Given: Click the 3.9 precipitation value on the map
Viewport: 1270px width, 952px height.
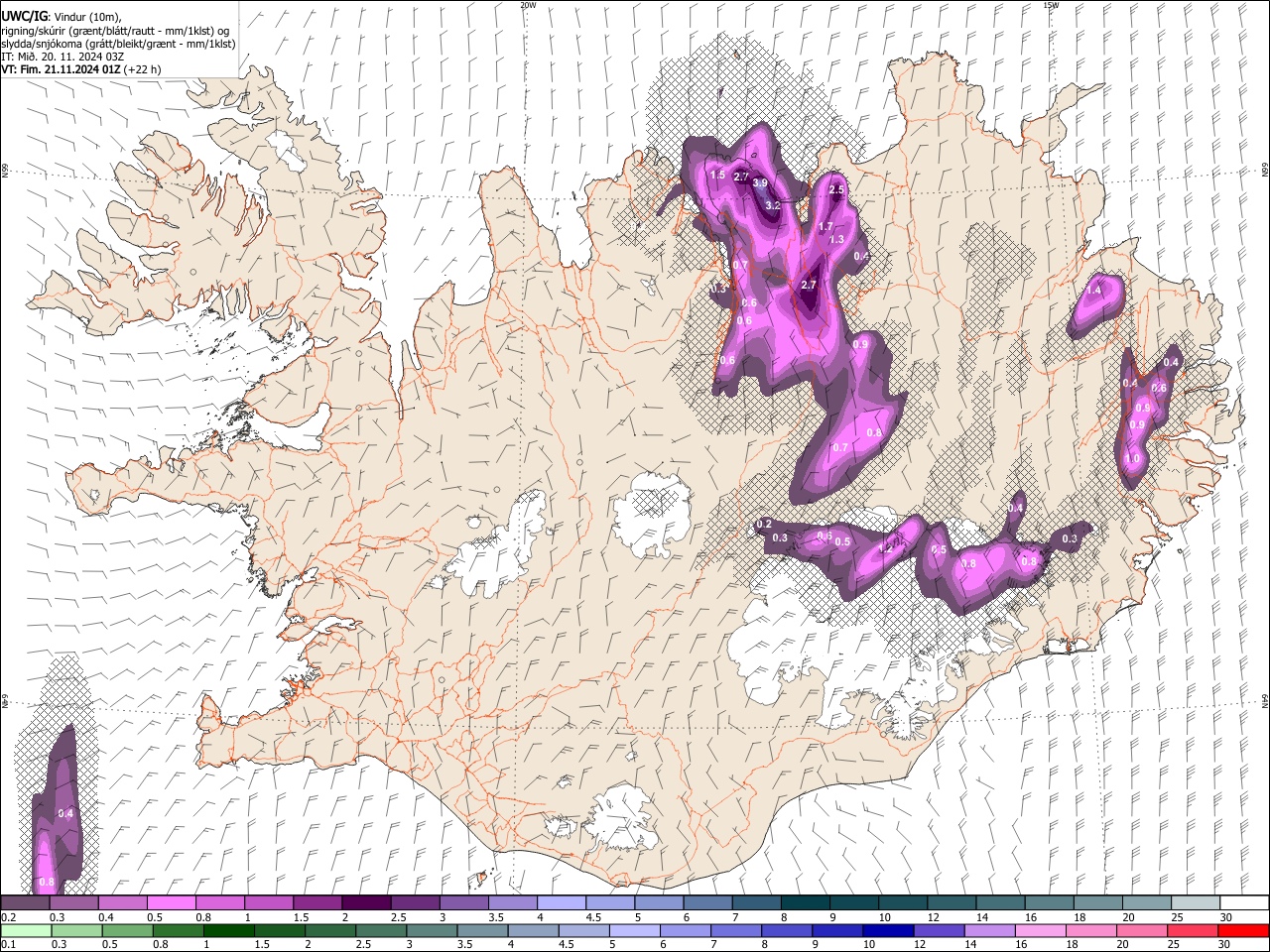Looking at the screenshot, I should (x=760, y=183).
